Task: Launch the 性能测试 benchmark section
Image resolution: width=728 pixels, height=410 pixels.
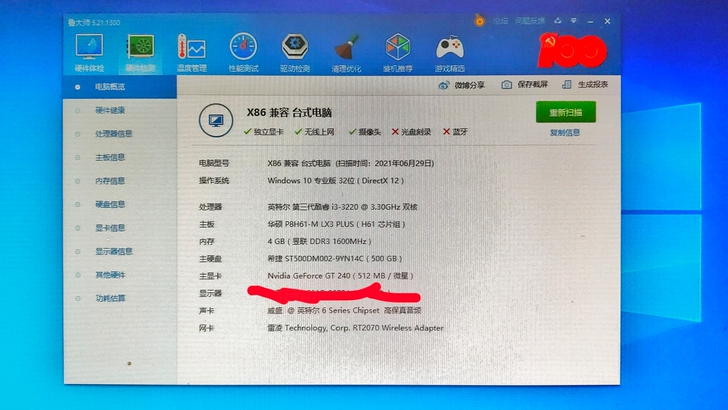Action: [243, 52]
